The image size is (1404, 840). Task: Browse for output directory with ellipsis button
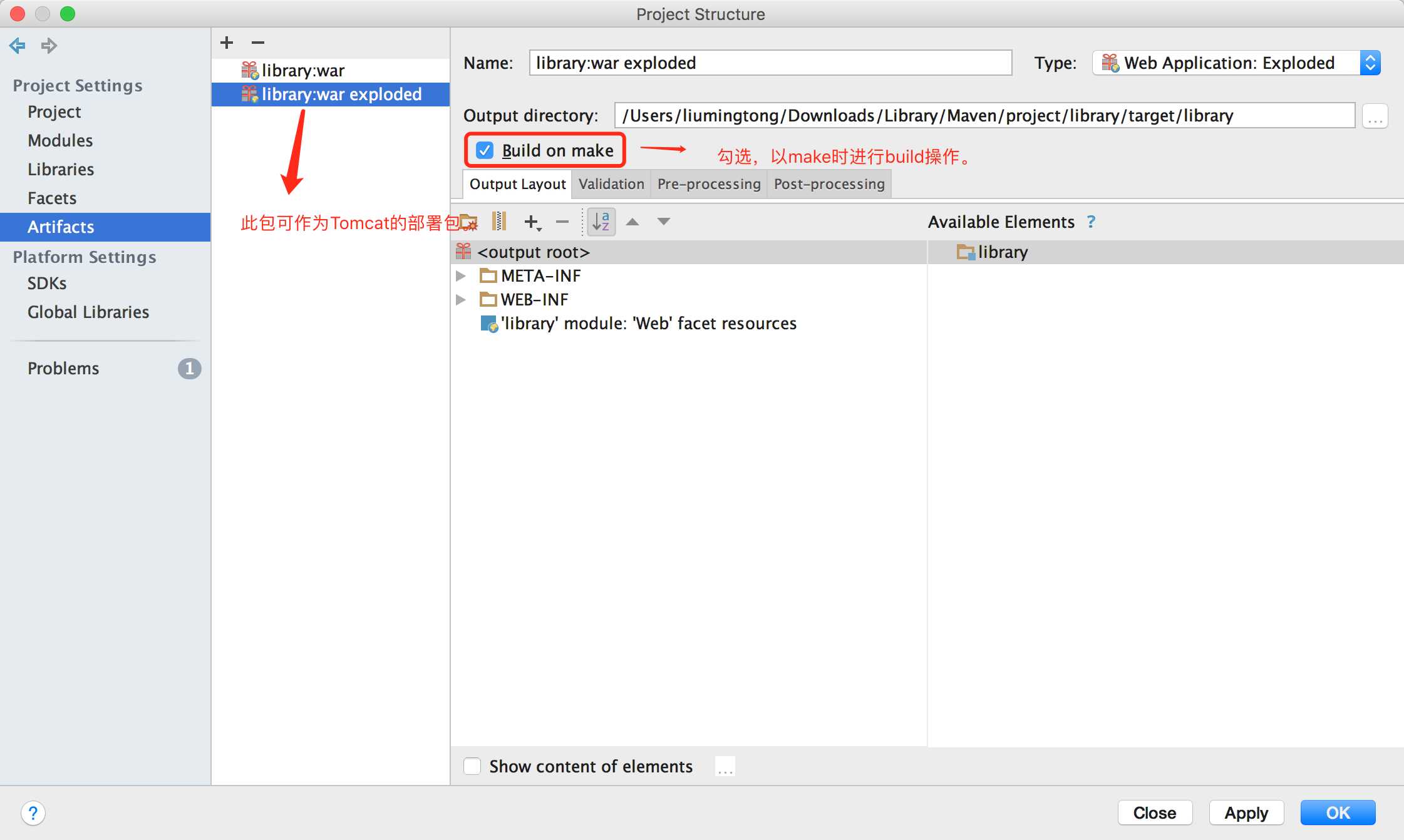pyautogui.click(x=1375, y=116)
